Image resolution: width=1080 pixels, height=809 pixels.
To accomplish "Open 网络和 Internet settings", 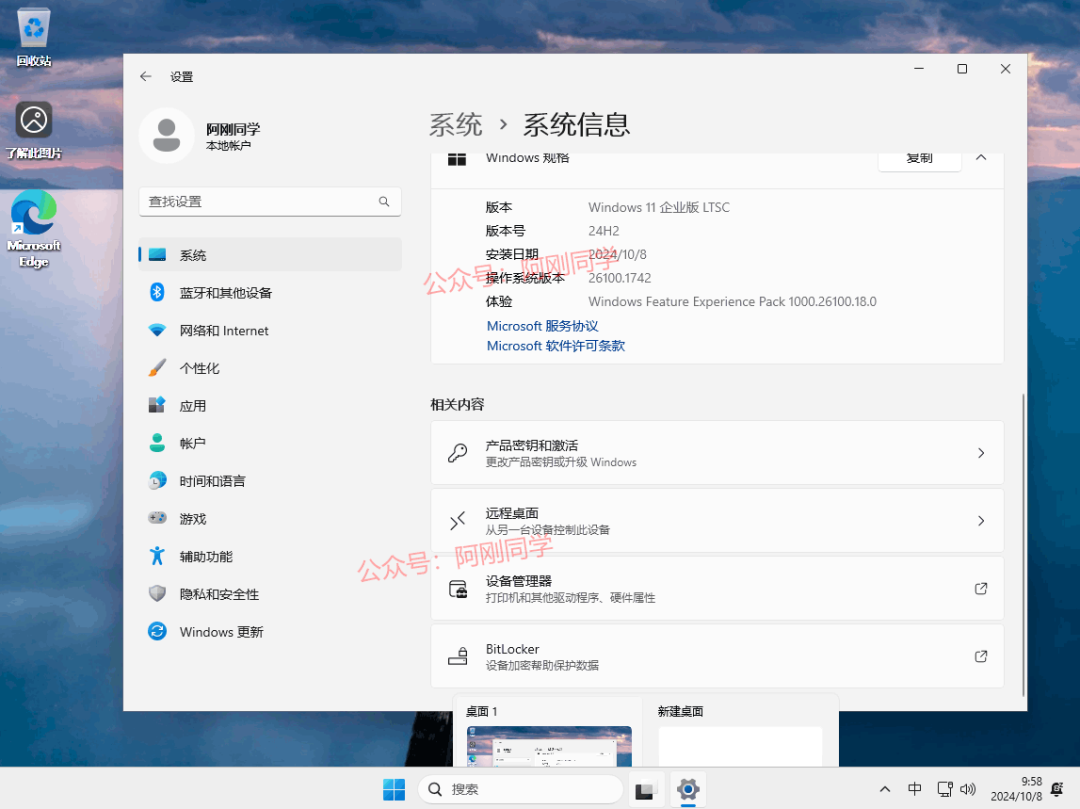I will pyautogui.click(x=270, y=330).
